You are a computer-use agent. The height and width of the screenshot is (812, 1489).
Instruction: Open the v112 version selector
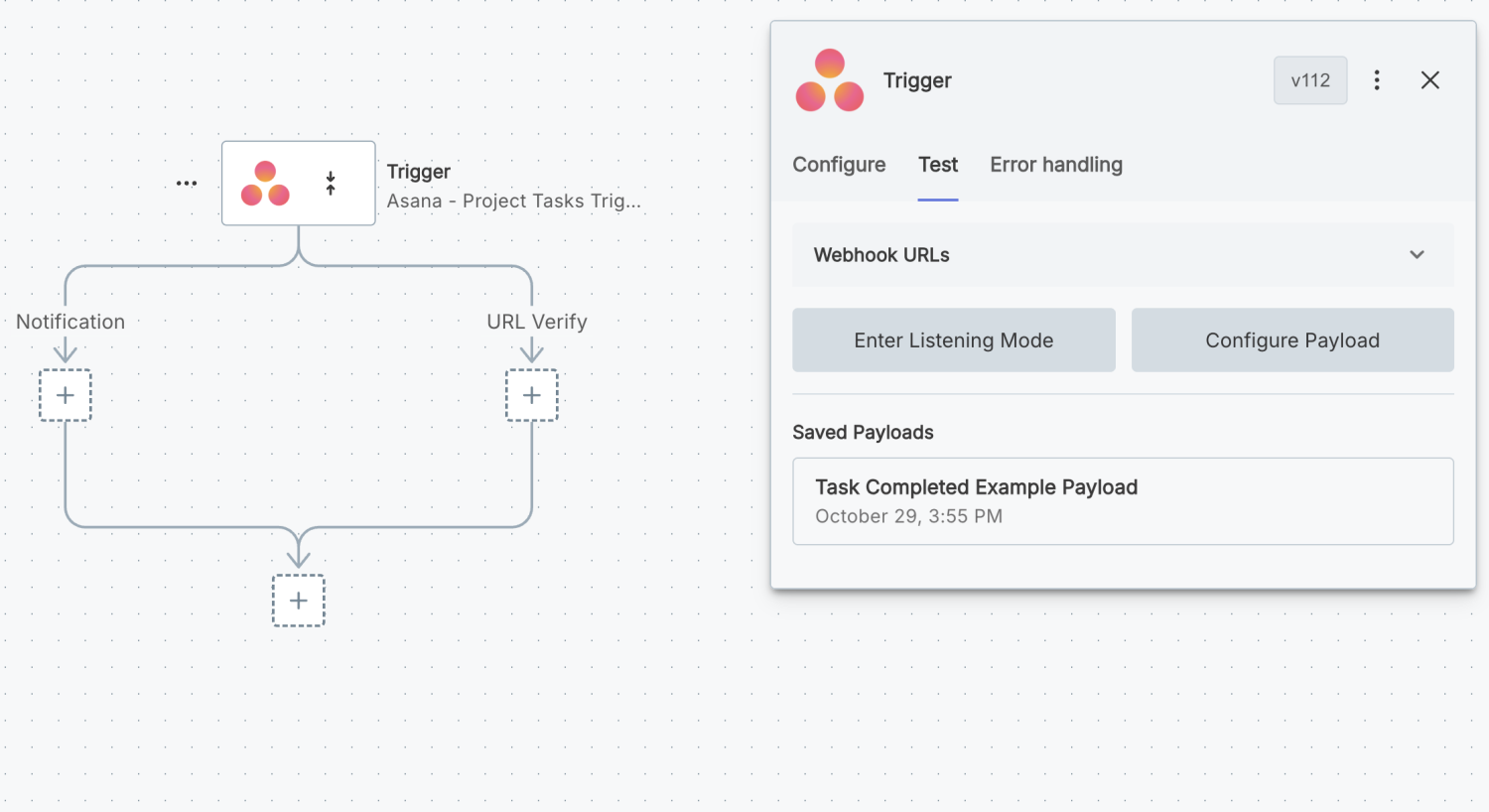click(x=1309, y=79)
